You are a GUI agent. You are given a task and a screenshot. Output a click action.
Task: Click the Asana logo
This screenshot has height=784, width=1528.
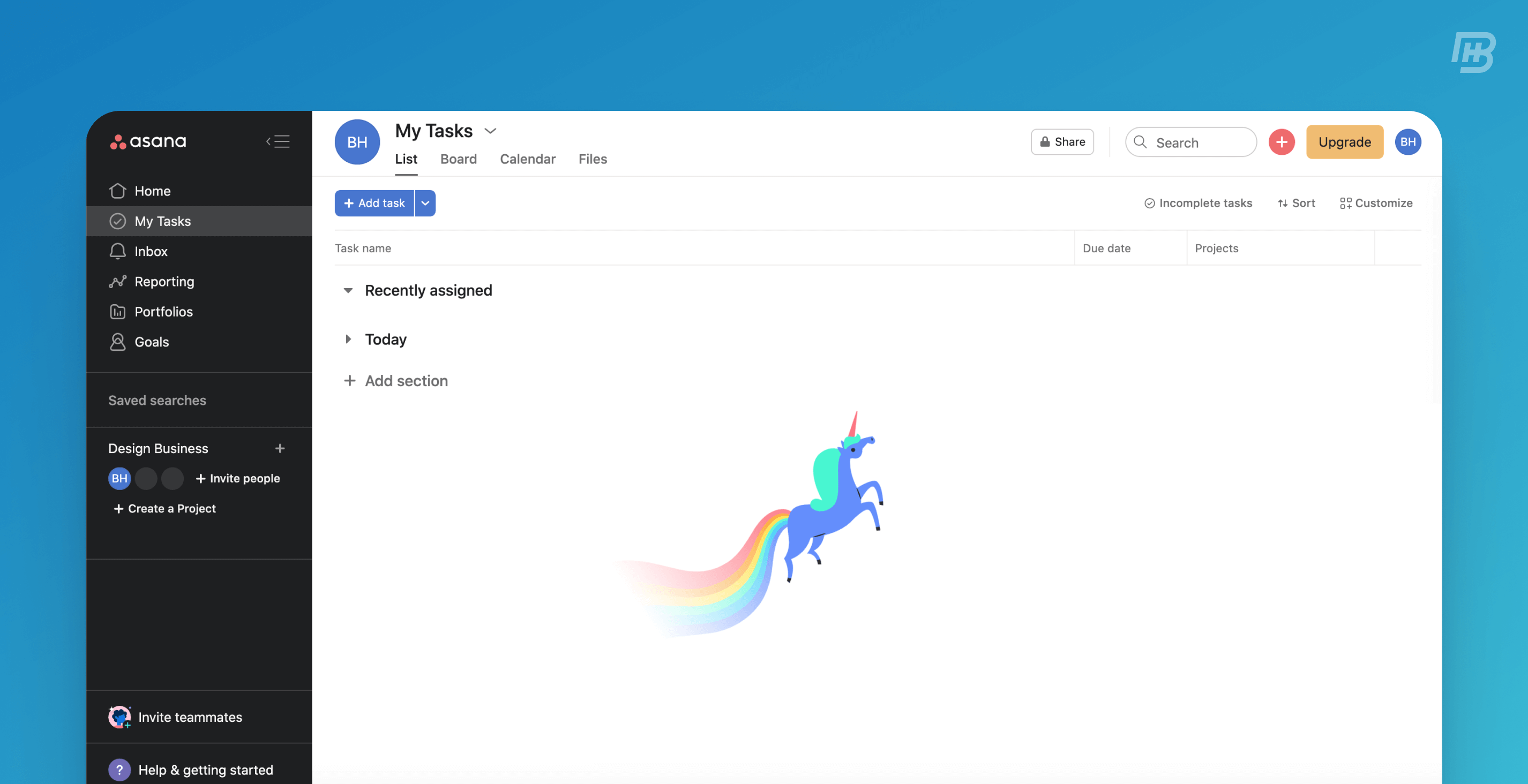[x=148, y=141]
